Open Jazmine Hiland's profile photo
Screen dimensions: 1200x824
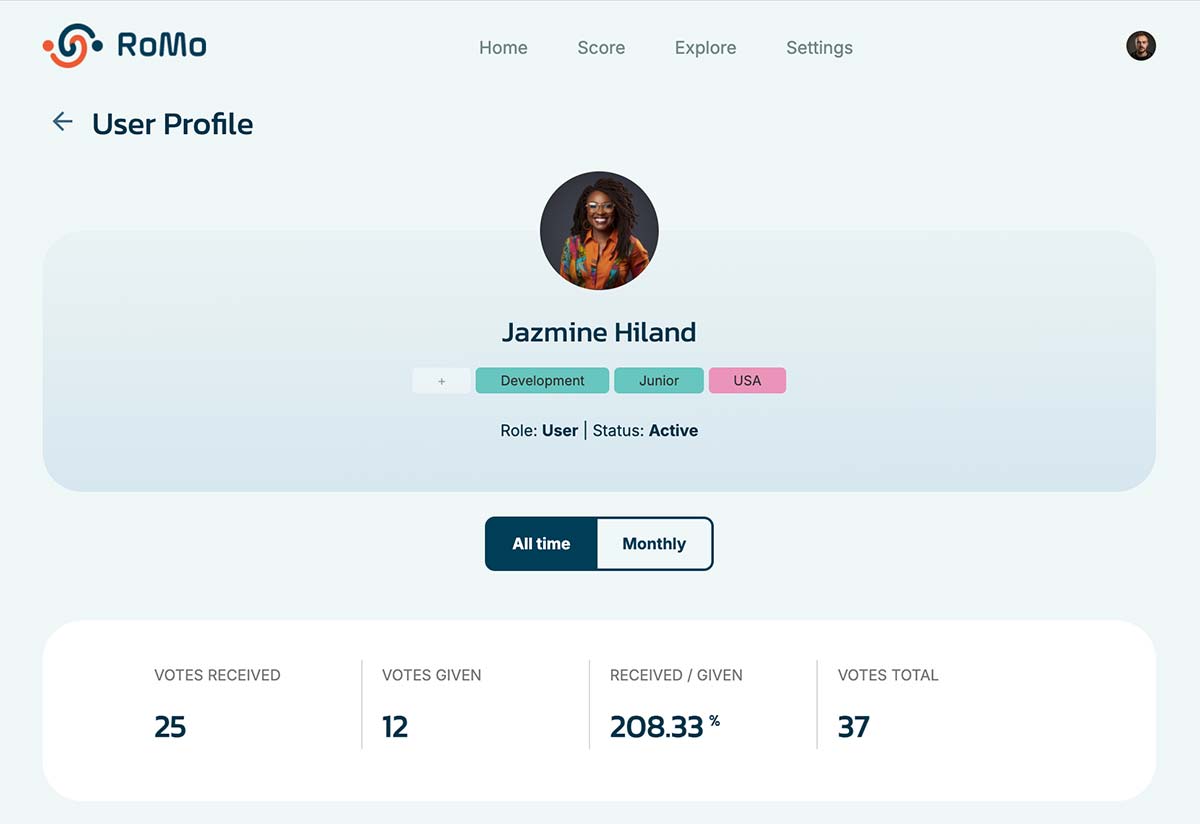tap(599, 231)
